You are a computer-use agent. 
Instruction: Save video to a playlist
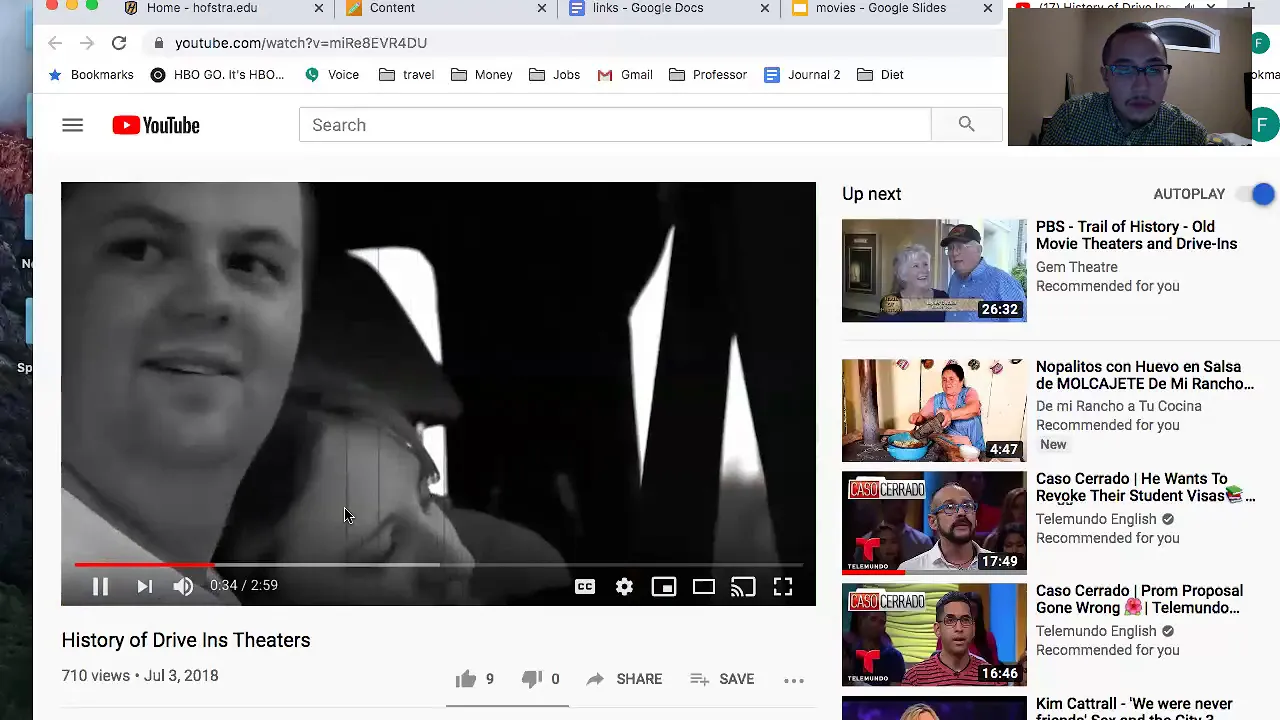click(x=722, y=679)
